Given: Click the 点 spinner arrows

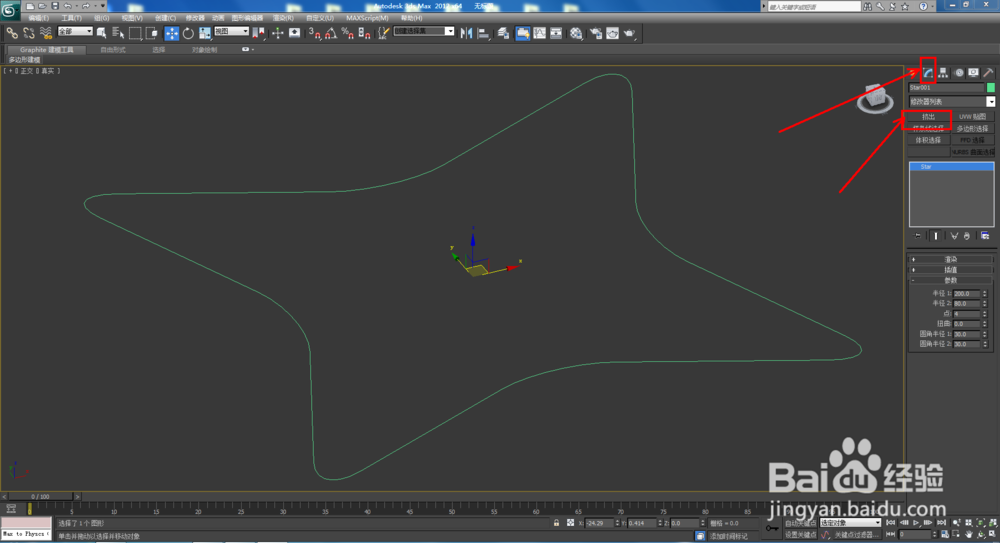Looking at the screenshot, I should click(x=985, y=314).
